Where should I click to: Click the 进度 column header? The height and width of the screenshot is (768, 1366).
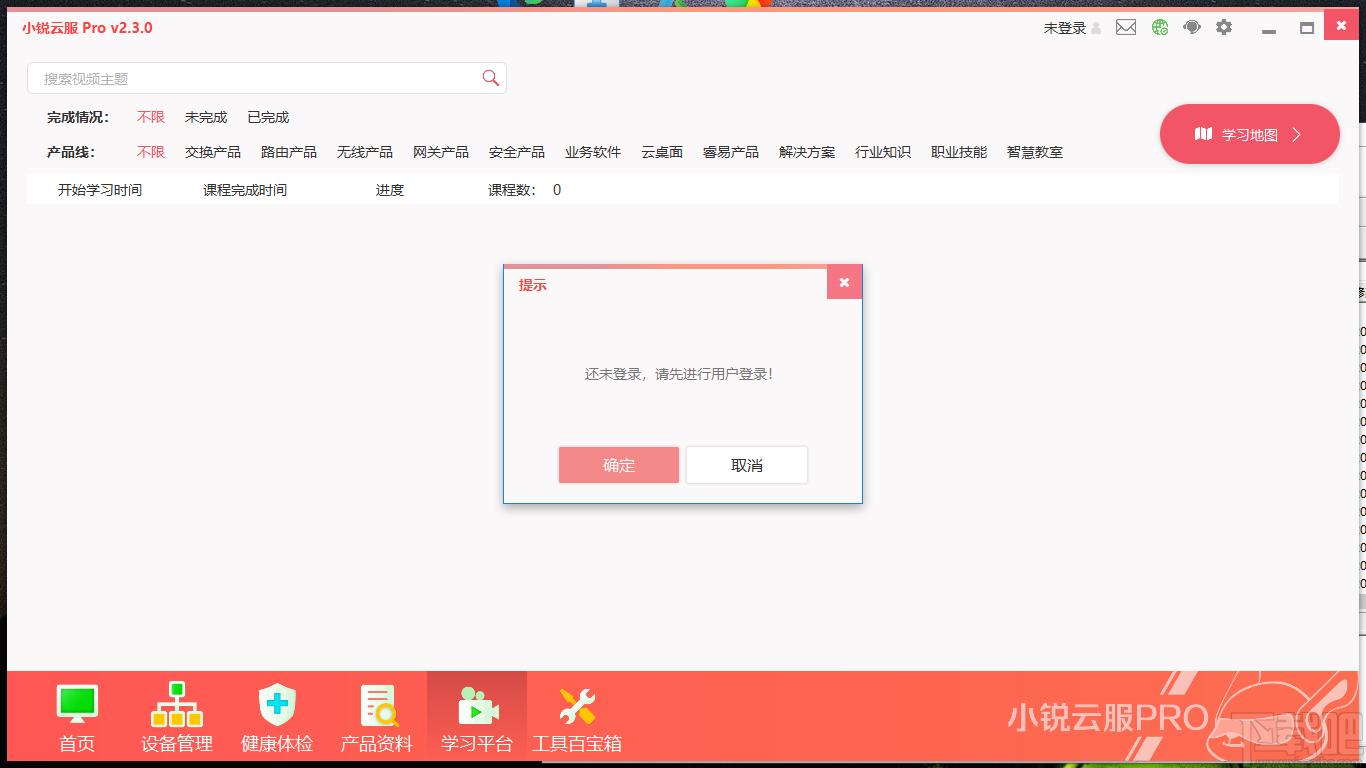(x=390, y=190)
